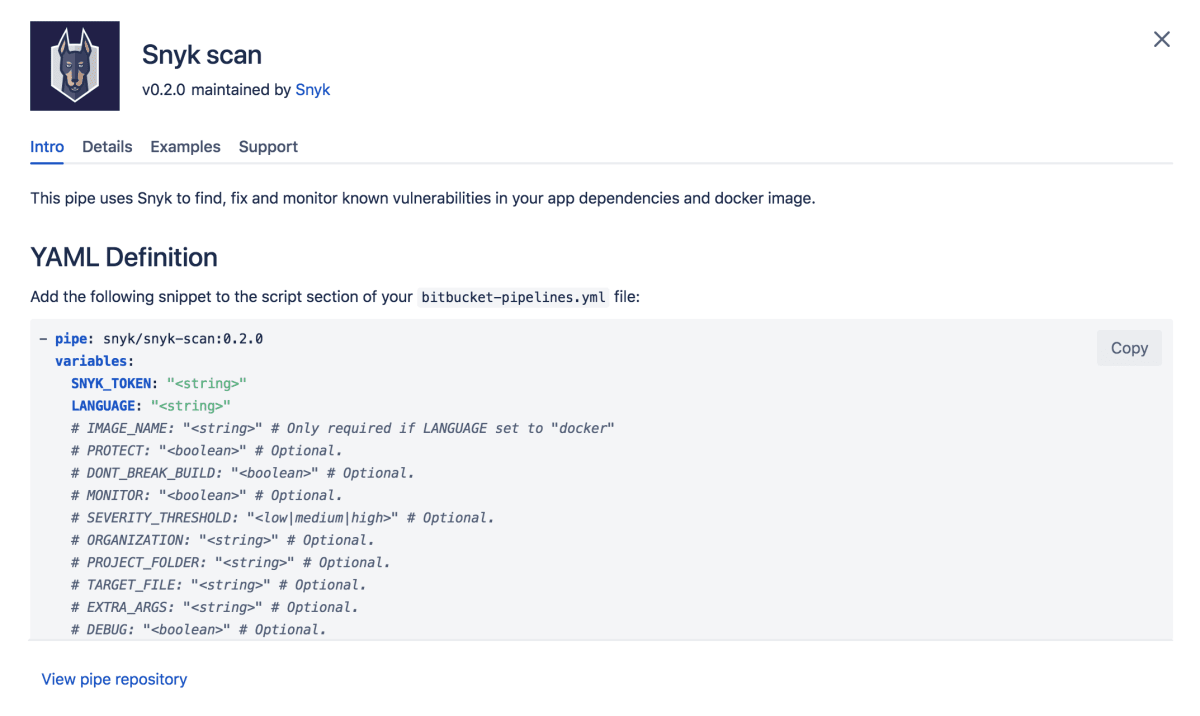Switch to the Details tab
The image size is (1200, 716).
coord(106,146)
